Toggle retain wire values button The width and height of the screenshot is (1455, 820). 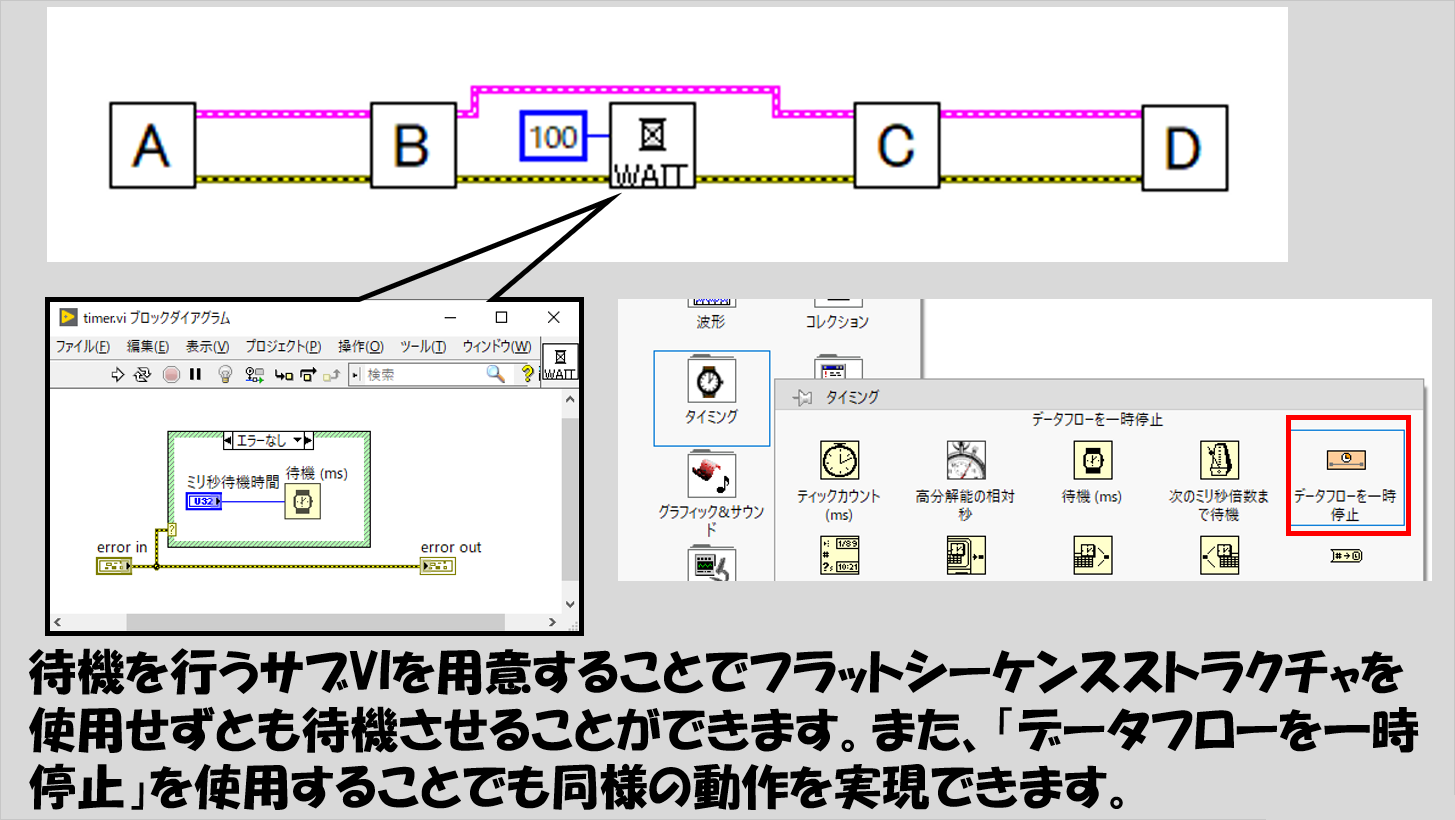pos(255,374)
